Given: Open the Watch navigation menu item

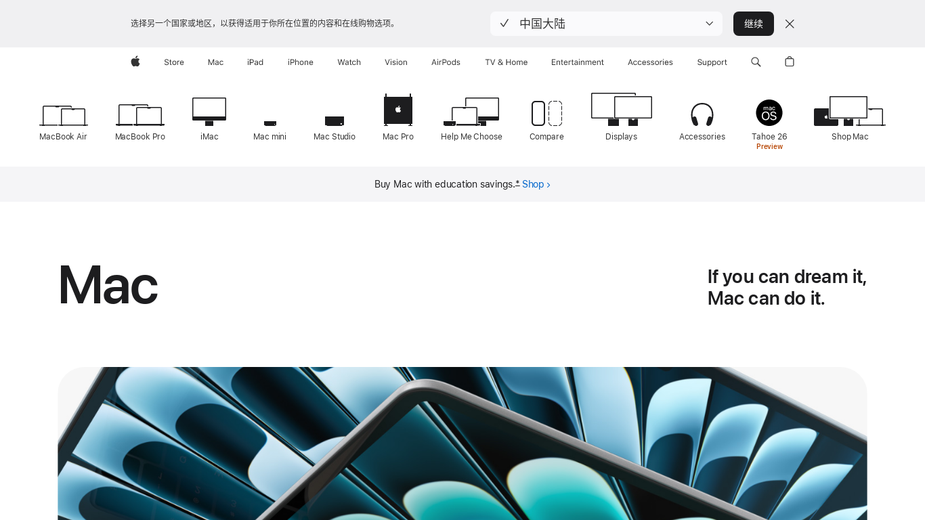Looking at the screenshot, I should pyautogui.click(x=349, y=62).
